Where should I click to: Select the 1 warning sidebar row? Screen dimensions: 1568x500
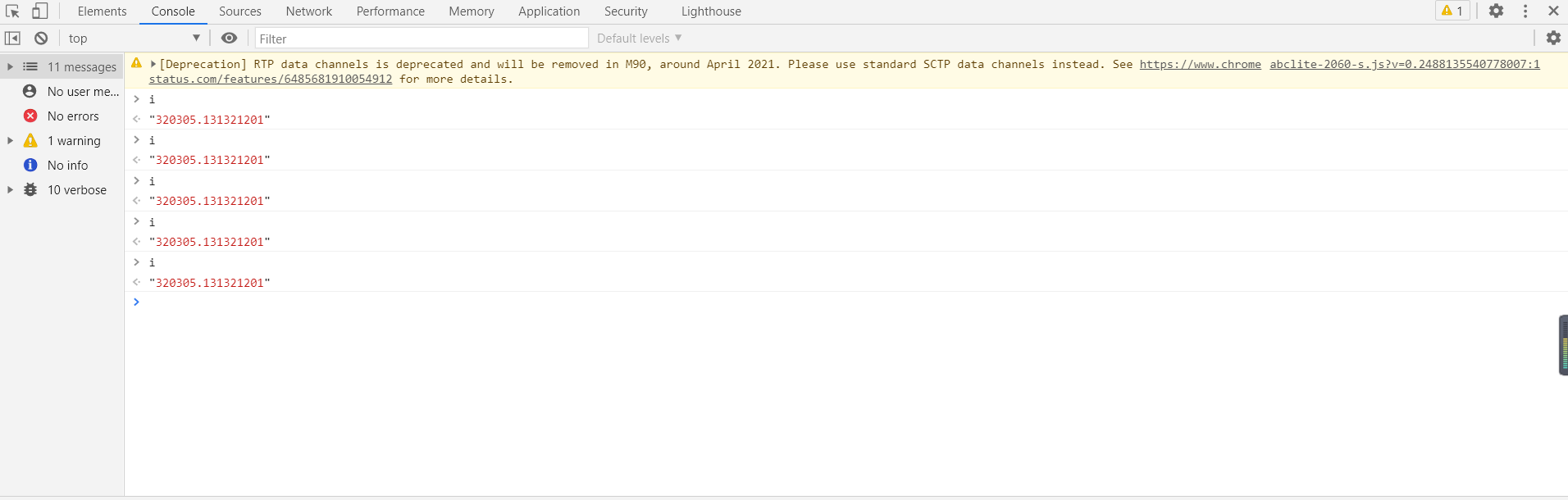click(x=62, y=141)
